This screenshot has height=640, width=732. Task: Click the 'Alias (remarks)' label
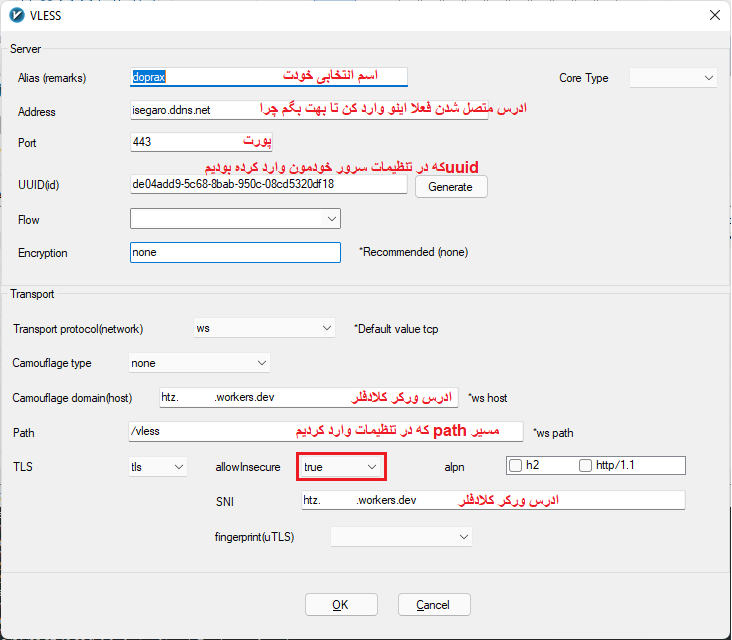click(52, 78)
